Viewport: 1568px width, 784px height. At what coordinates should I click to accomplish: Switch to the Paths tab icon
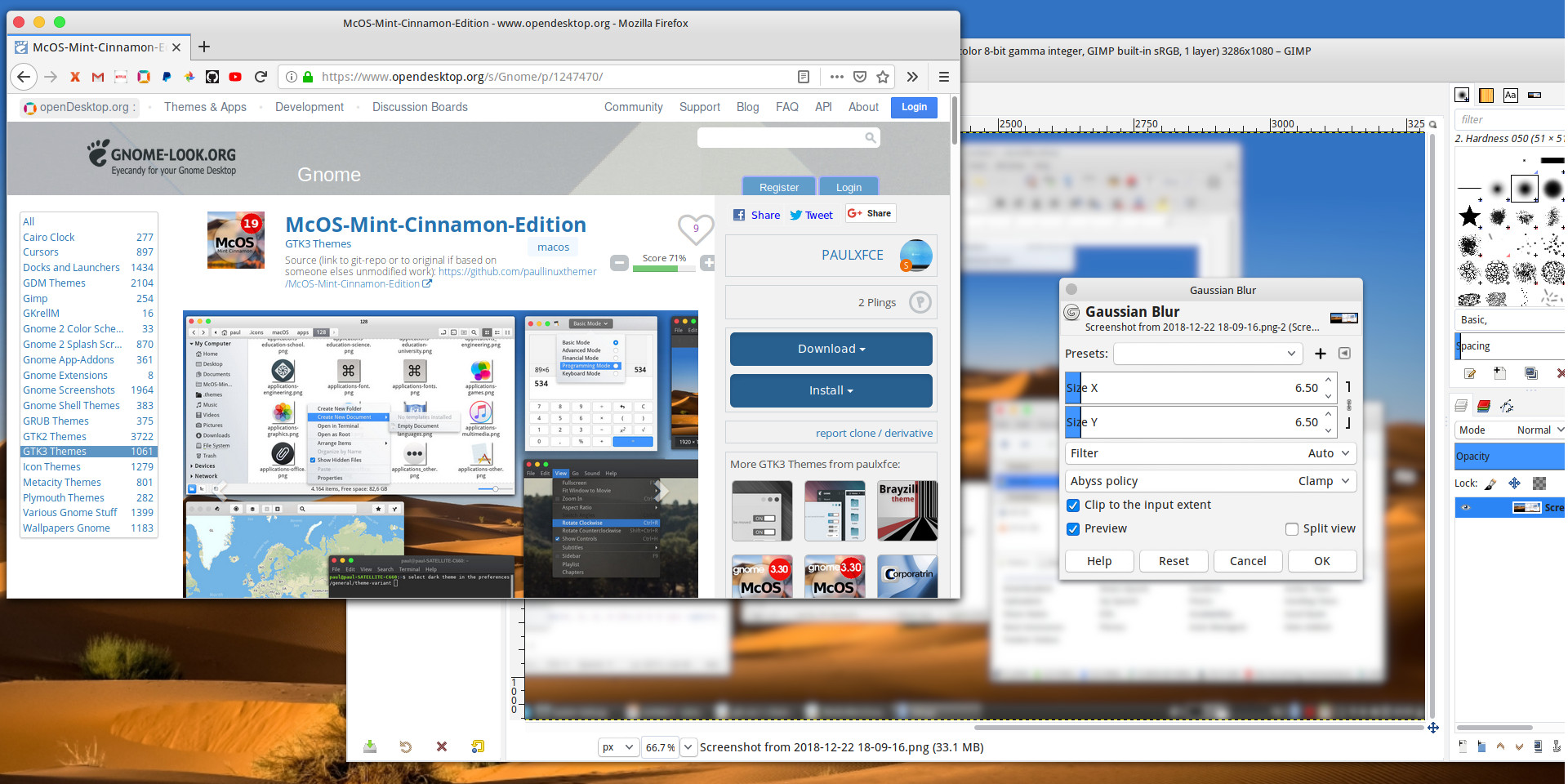point(1507,406)
